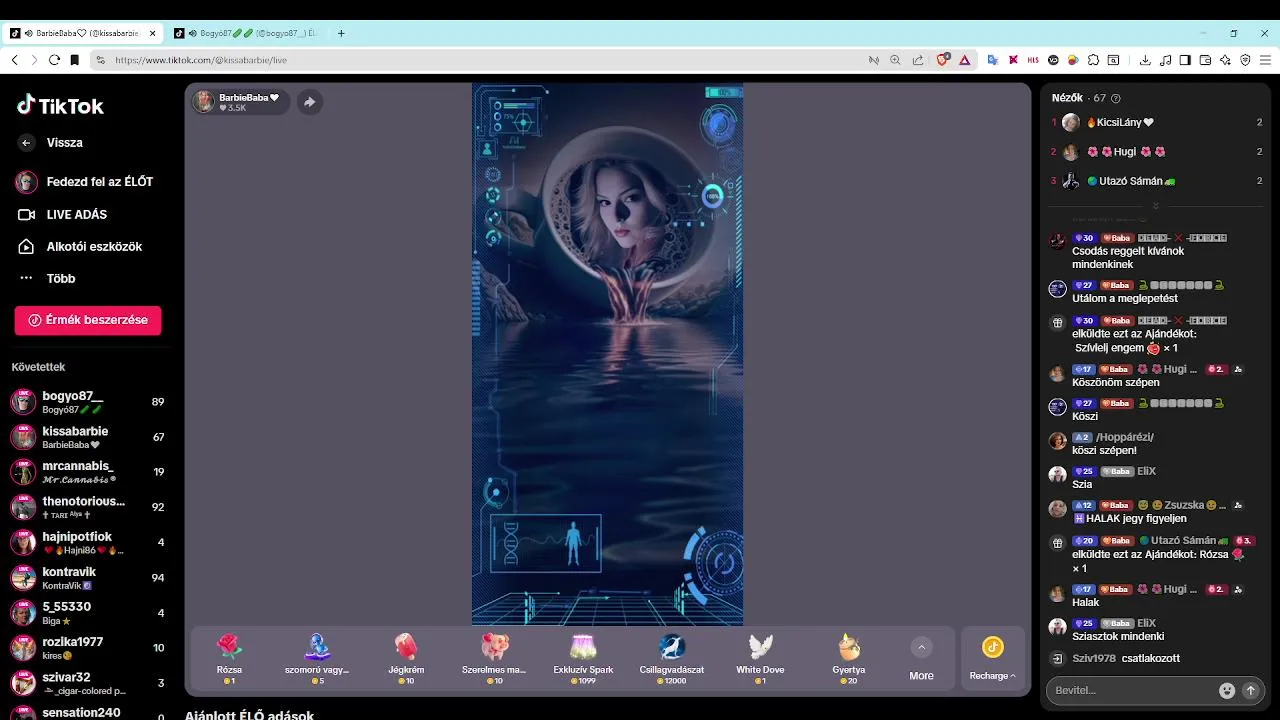Viewport: 1280px width, 720px height.
Task: Click Nézők info icon
Action: click(x=1116, y=98)
